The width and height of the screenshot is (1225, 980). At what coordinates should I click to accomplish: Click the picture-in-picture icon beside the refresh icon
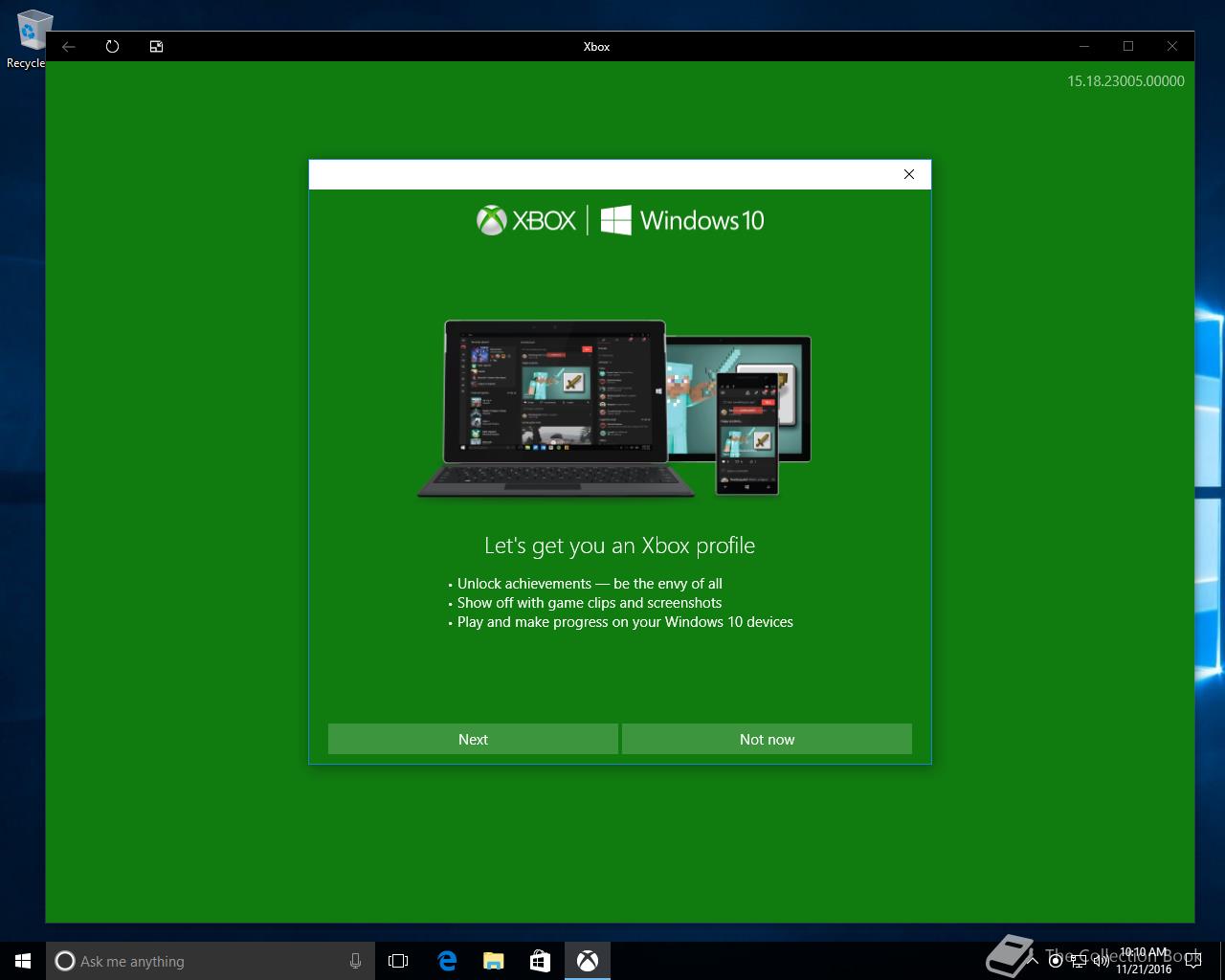(x=156, y=46)
